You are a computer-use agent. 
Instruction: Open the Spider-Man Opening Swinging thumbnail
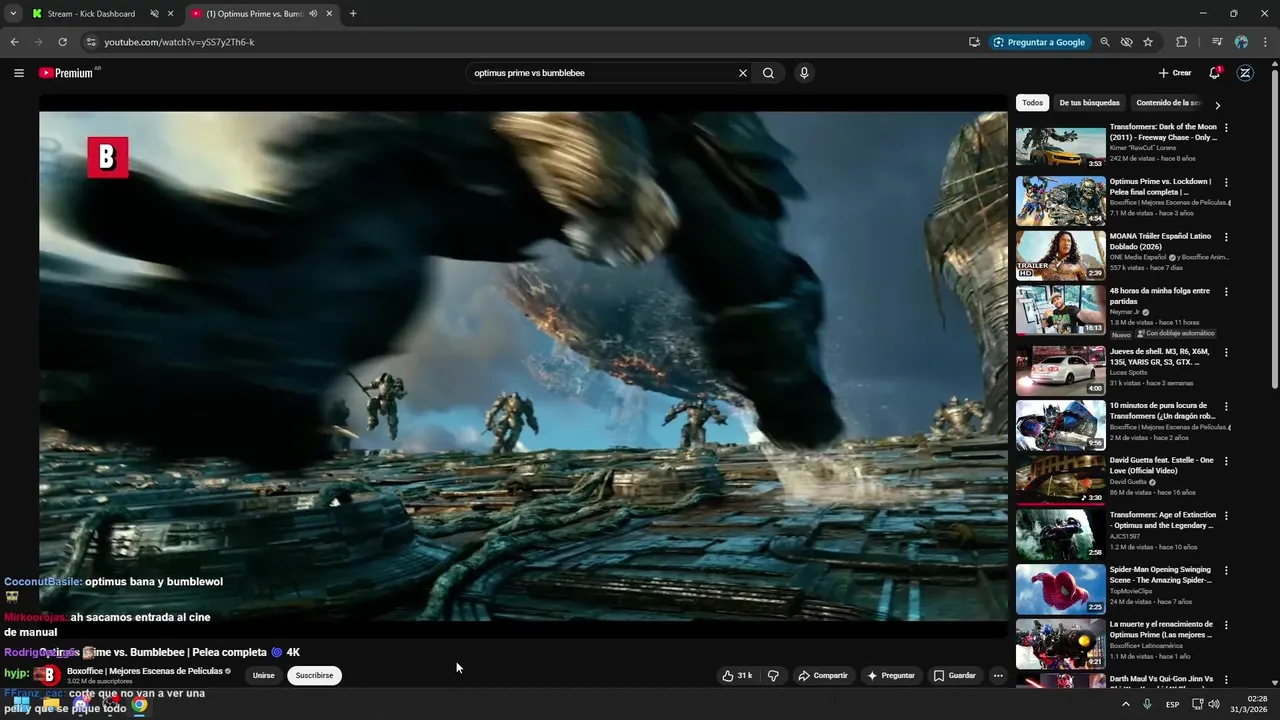point(1061,589)
